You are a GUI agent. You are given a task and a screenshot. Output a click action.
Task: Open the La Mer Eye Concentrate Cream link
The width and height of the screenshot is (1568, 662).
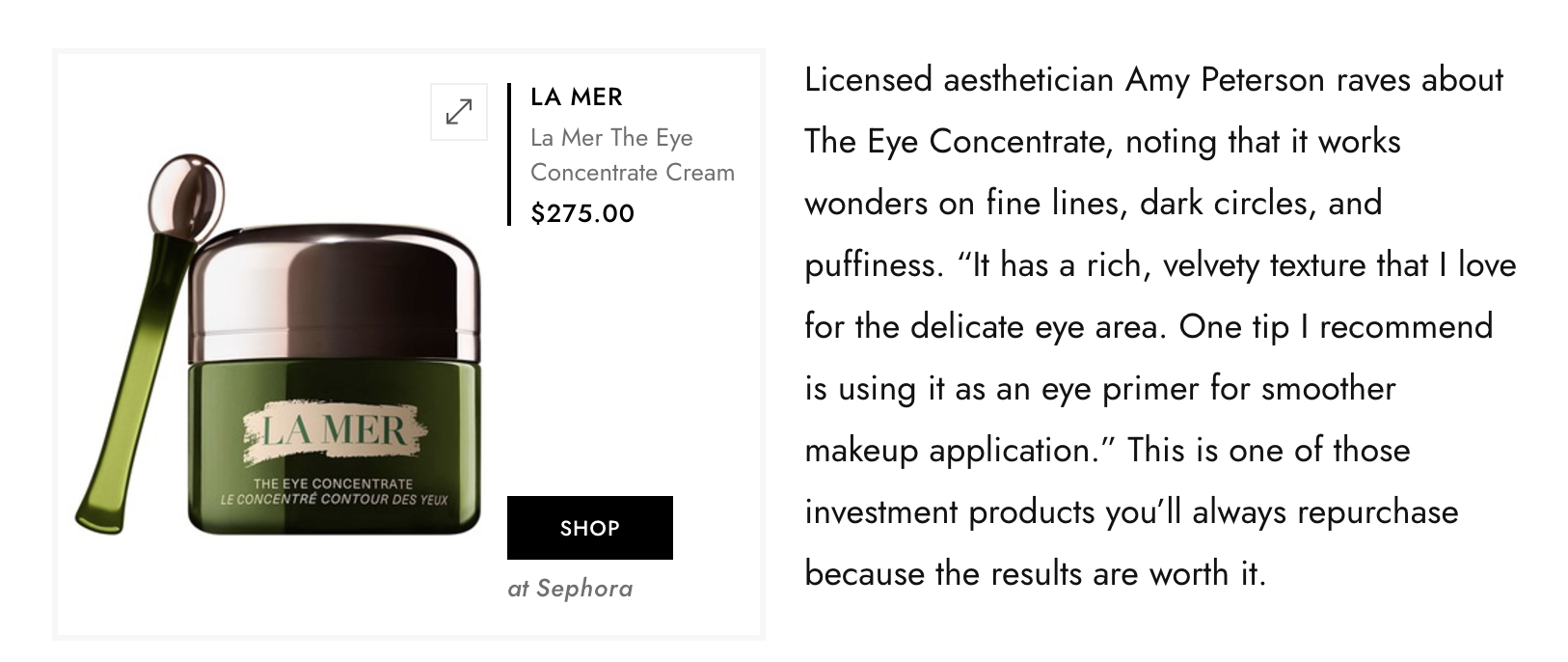pyautogui.click(x=632, y=155)
